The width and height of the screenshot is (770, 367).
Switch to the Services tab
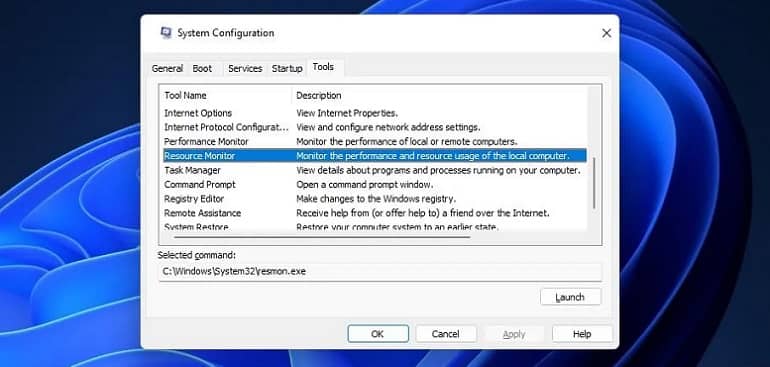(x=245, y=69)
